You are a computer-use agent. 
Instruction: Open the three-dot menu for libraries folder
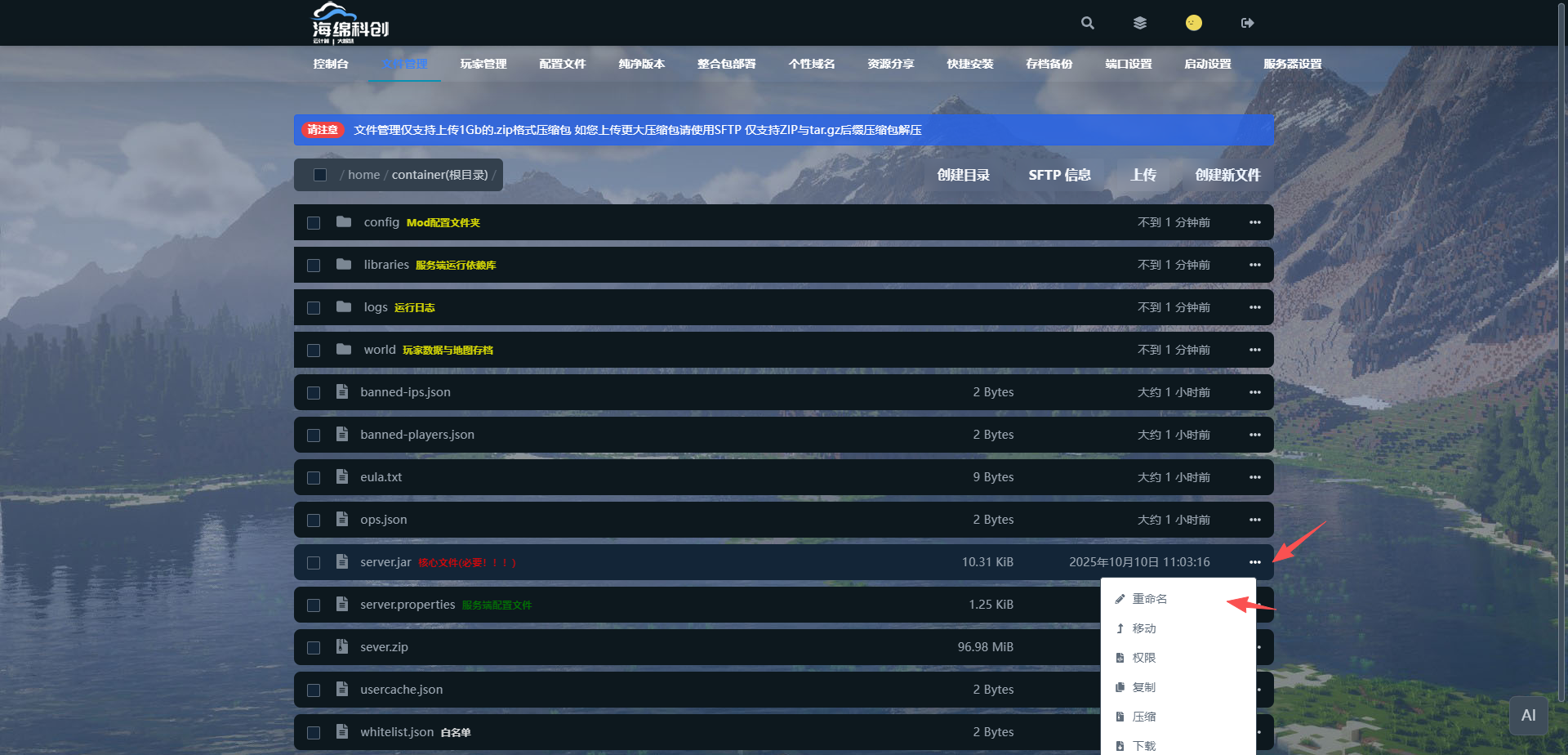tap(1254, 265)
